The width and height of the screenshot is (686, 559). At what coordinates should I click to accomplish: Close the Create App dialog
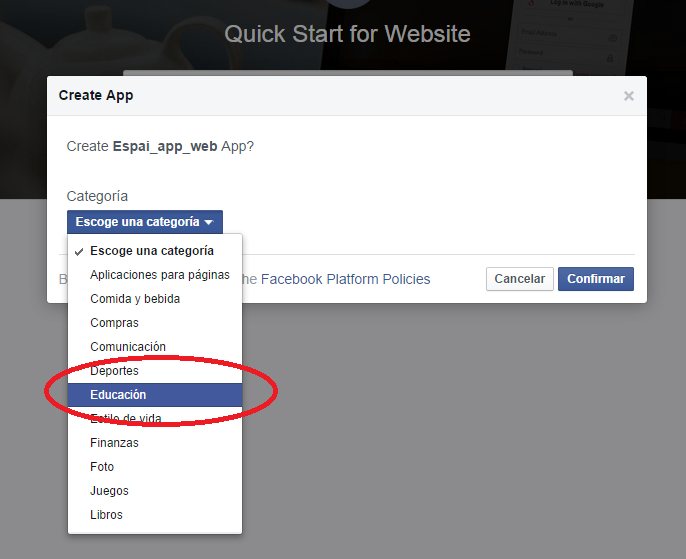tap(628, 96)
